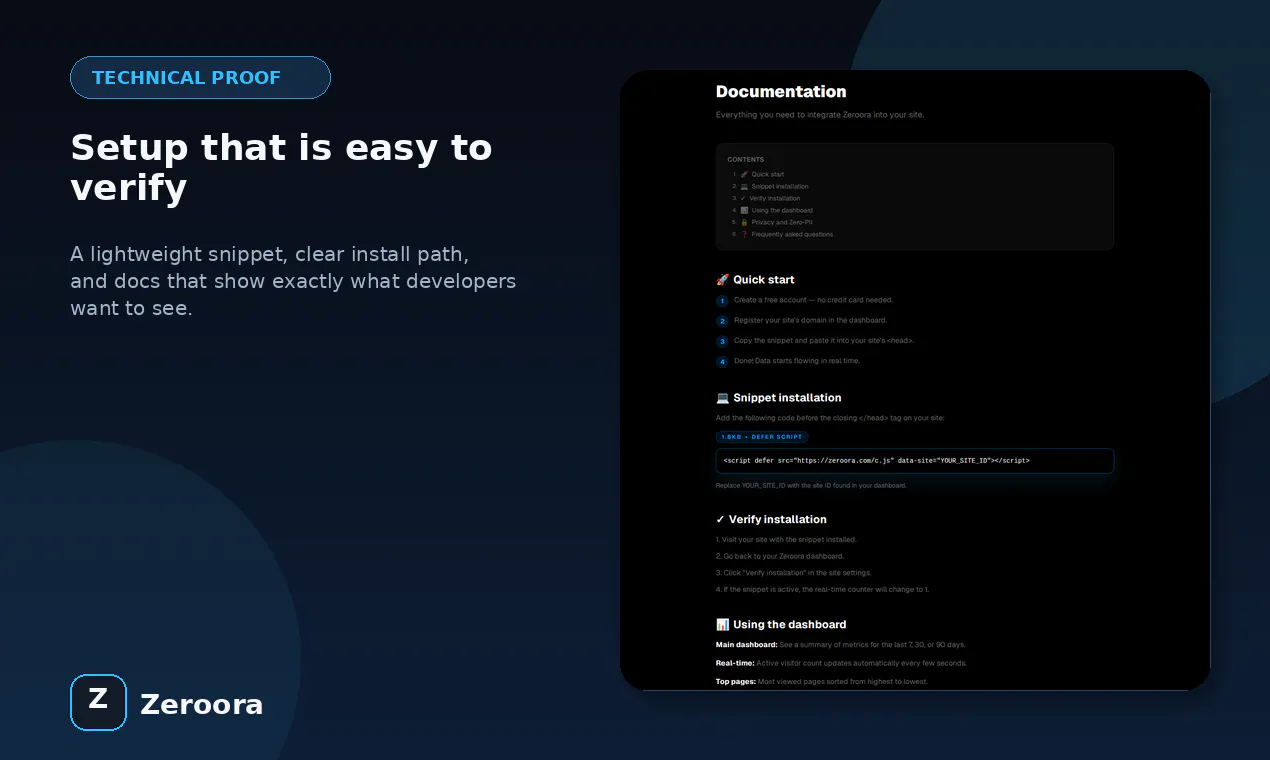
Task: Open Privacy and Zero-PII contents link
Action: [782, 223]
